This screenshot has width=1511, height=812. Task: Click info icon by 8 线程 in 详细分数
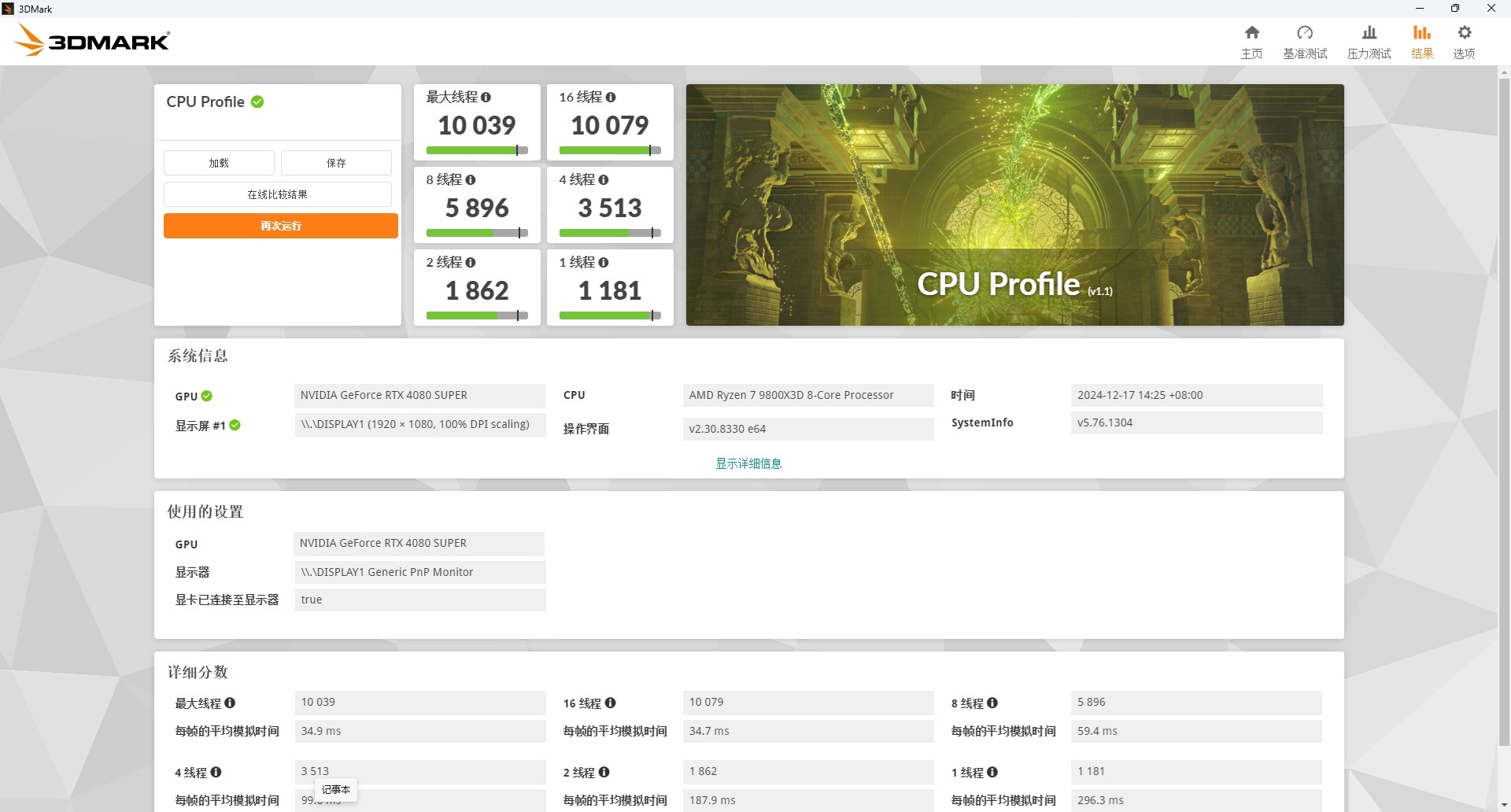[x=992, y=703]
